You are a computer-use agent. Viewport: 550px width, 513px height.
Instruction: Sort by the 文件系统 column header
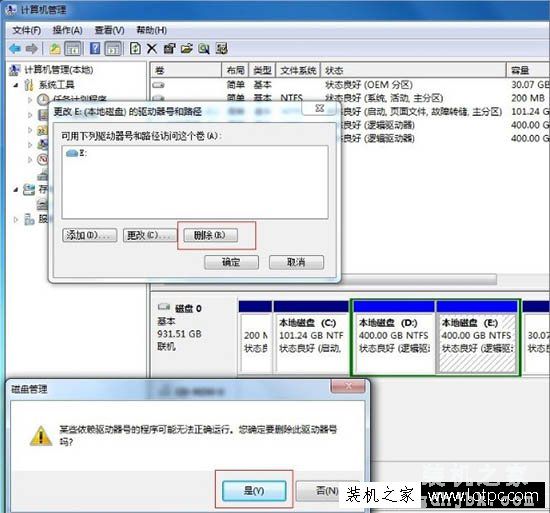[x=299, y=70]
